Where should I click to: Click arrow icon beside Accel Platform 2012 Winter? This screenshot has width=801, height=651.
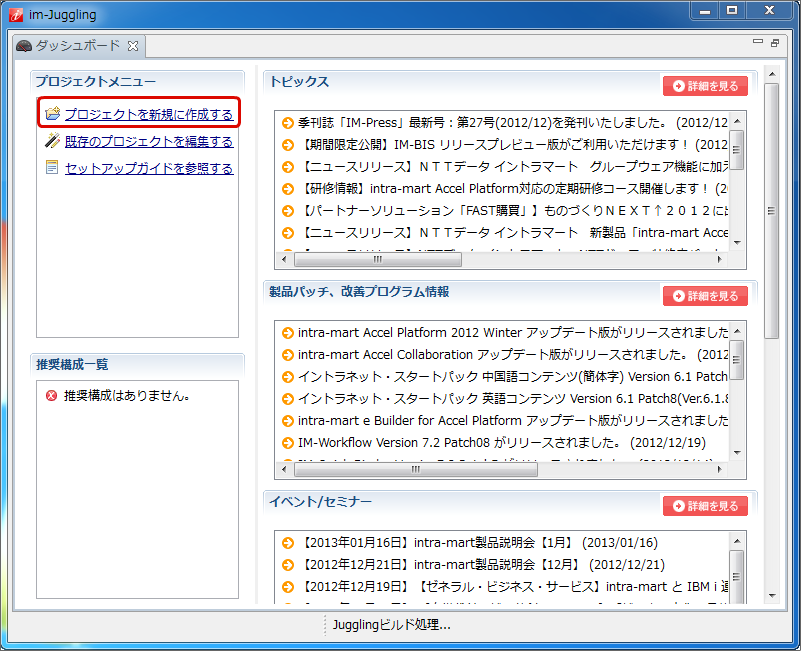tap(288, 333)
